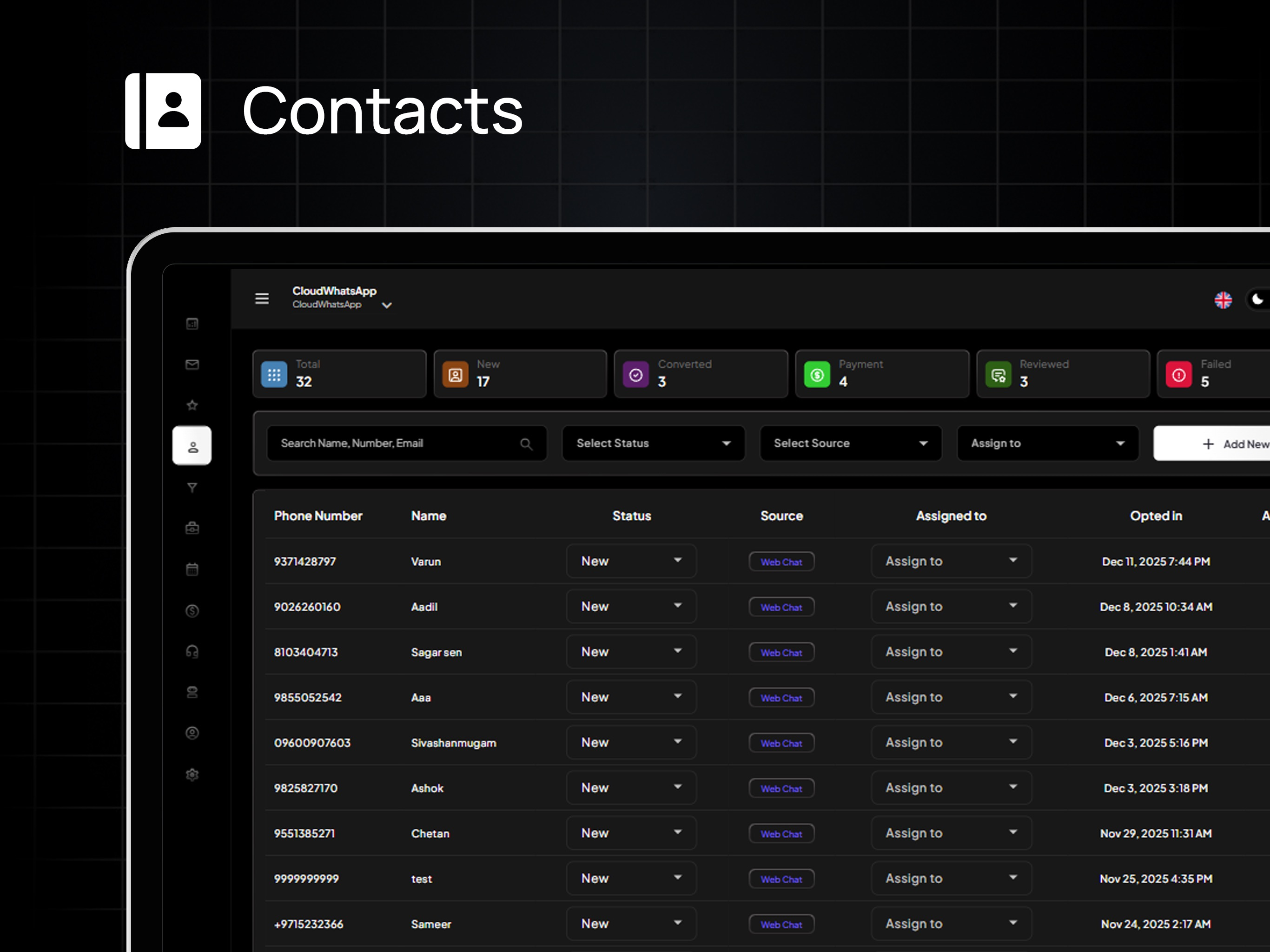Open the Select Source filter dropdown
Screen dimensions: 1270x952
(x=851, y=443)
